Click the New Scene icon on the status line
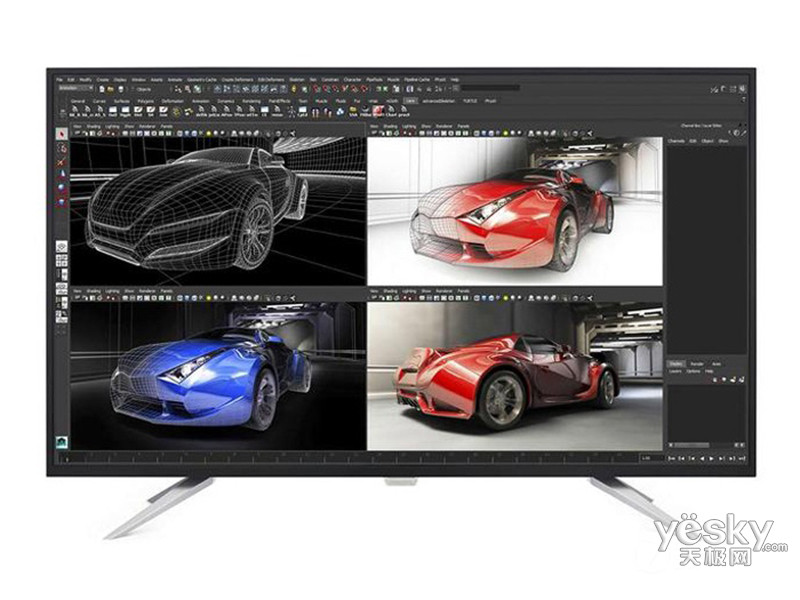 click(x=102, y=89)
